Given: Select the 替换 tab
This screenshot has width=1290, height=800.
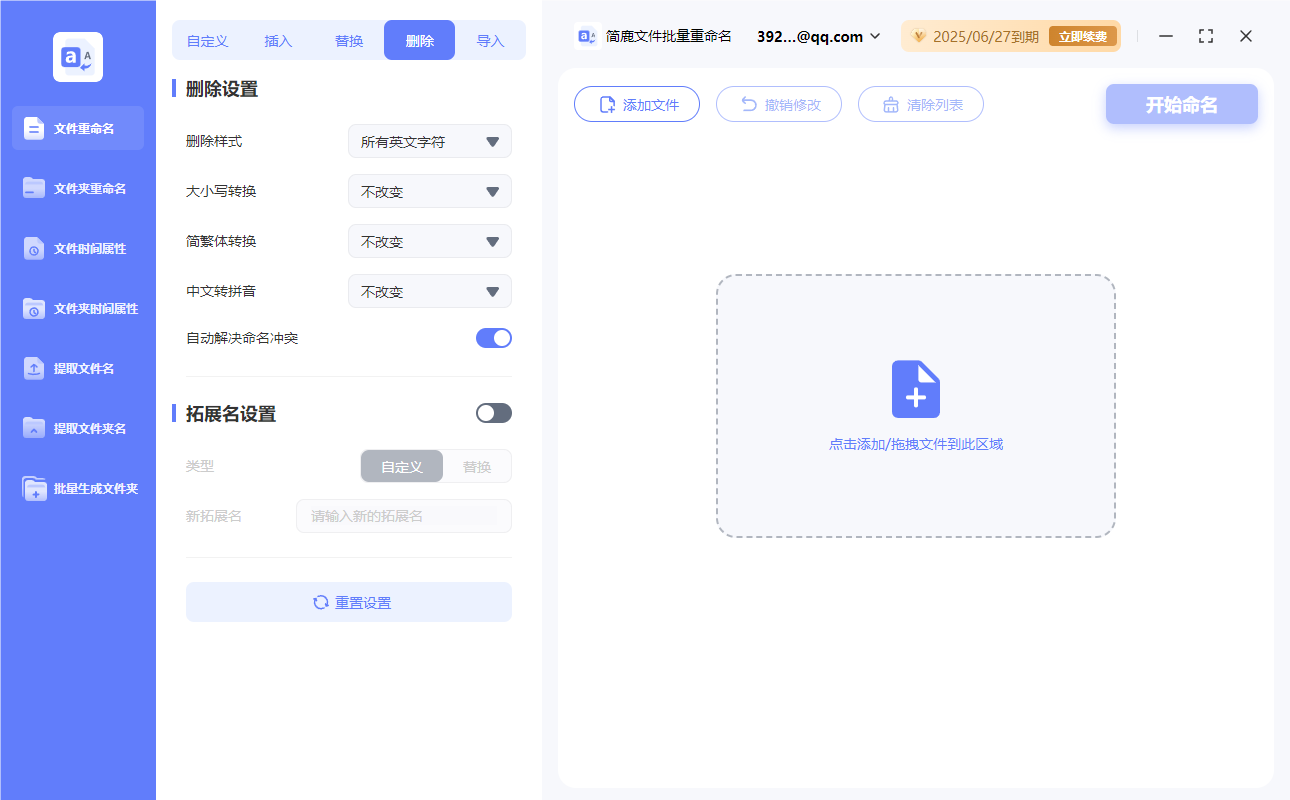Looking at the screenshot, I should 349,39.
